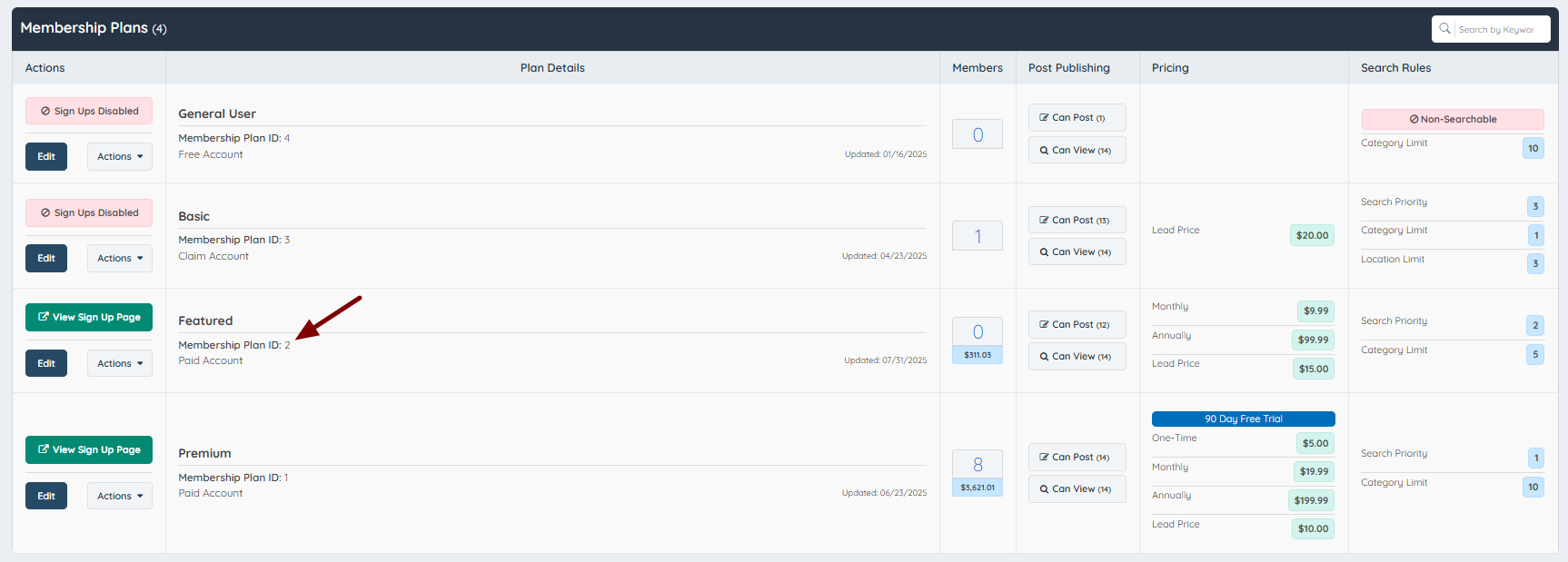Screen dimensions: 1568x562
Task: Click Membership Plan ID: 2 text
Action: [x=234, y=345]
